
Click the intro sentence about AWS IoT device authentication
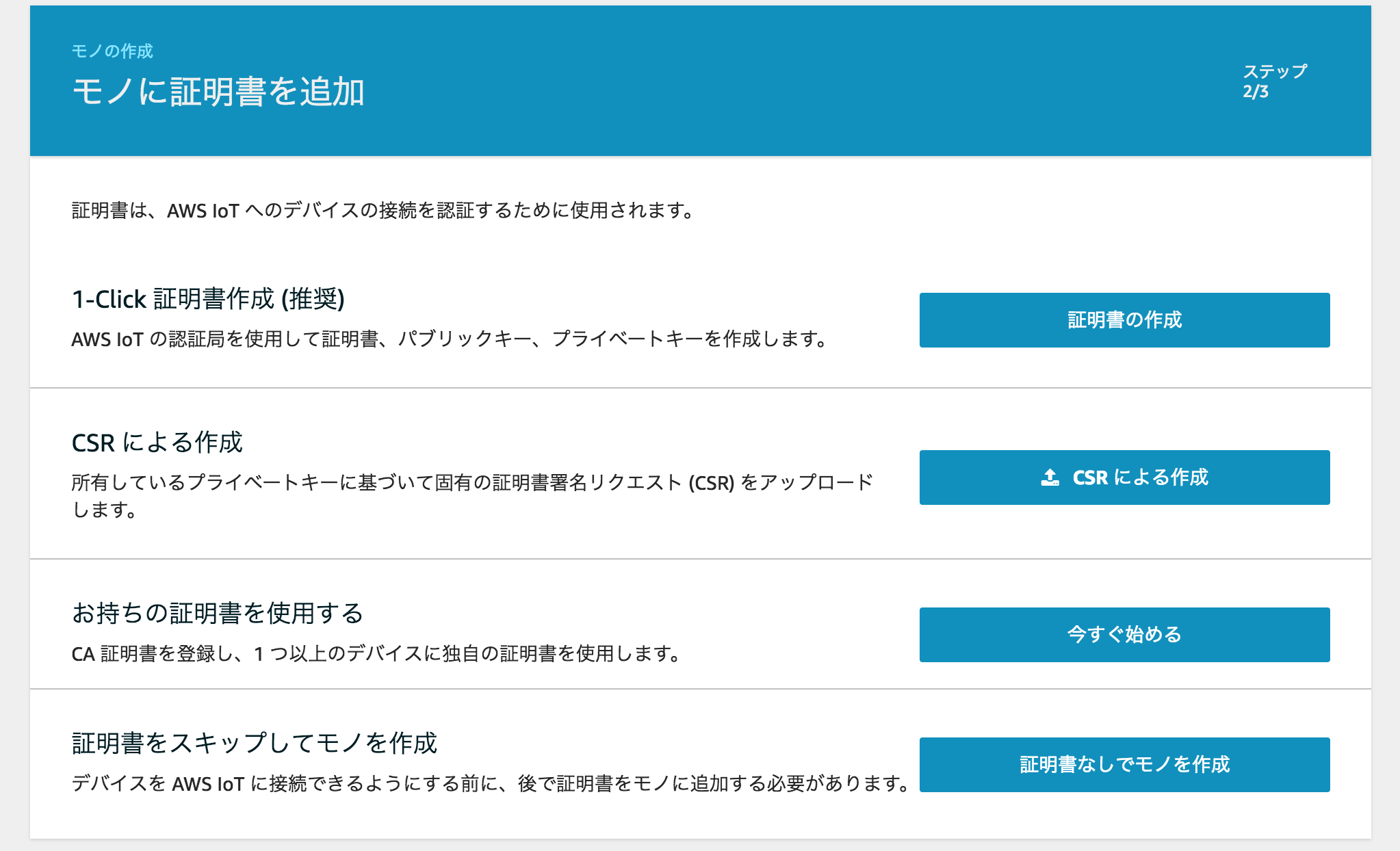383,211
